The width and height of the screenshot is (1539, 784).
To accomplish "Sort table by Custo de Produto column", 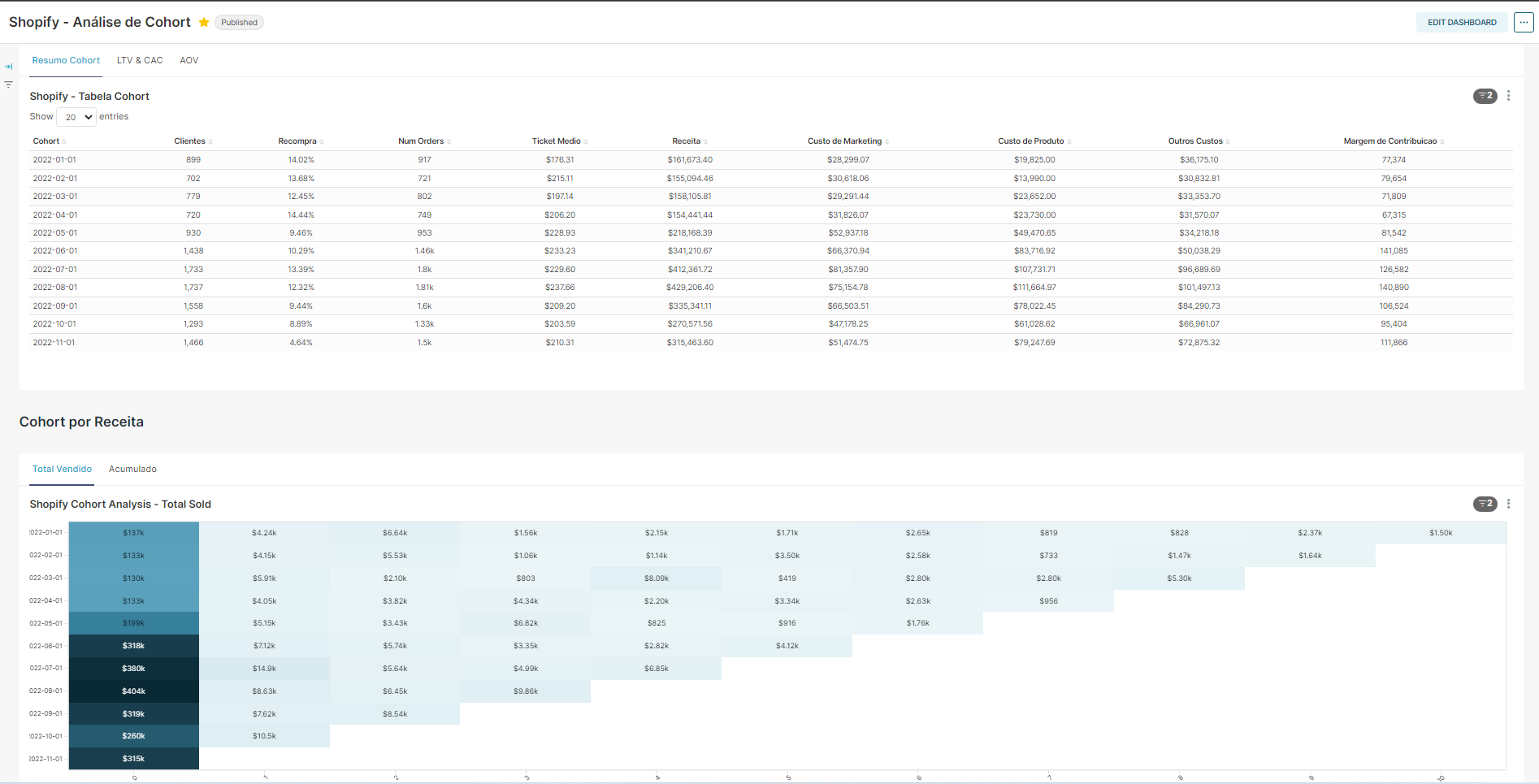I will click(1034, 141).
